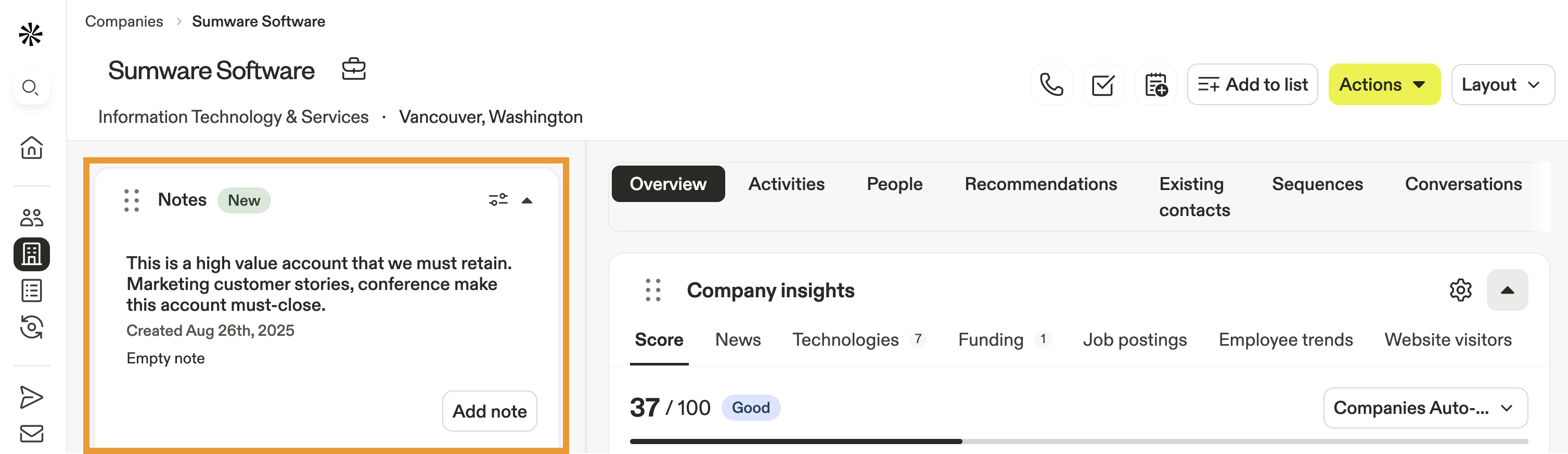Switch to the Activities tab
The image size is (1568, 454).
tap(786, 184)
